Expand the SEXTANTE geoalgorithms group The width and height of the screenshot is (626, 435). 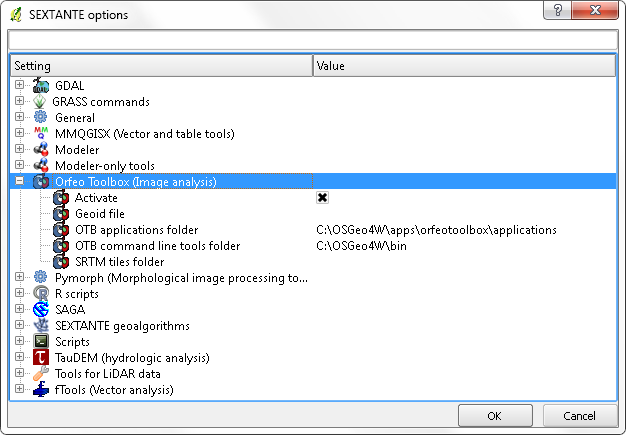tap(19, 325)
